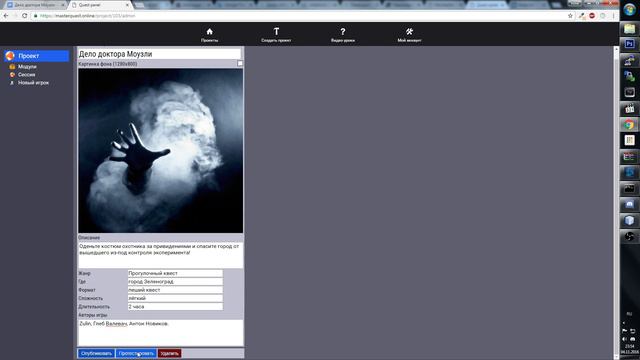
Task: Open the Мой аккаунт tools icon
Action: click(409, 31)
